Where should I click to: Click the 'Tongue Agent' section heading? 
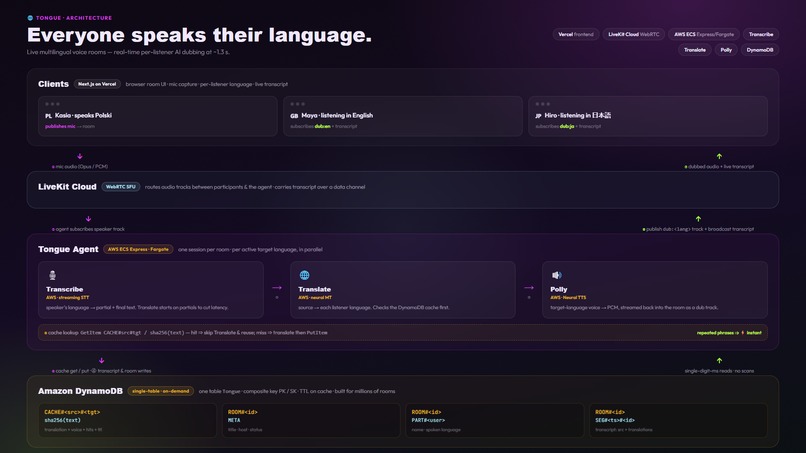pyautogui.click(x=68, y=249)
